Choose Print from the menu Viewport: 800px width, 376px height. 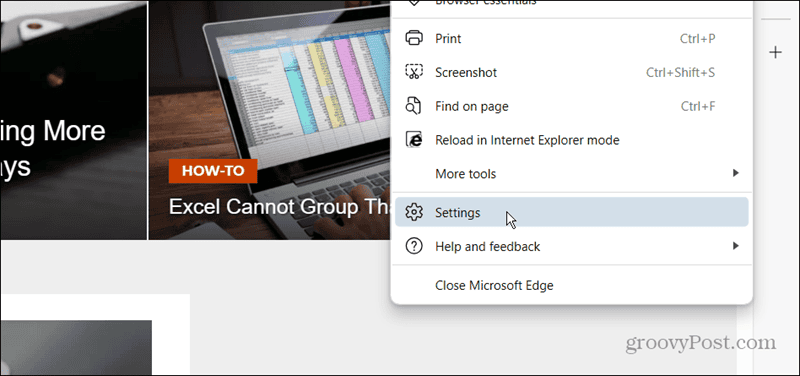pos(571,39)
